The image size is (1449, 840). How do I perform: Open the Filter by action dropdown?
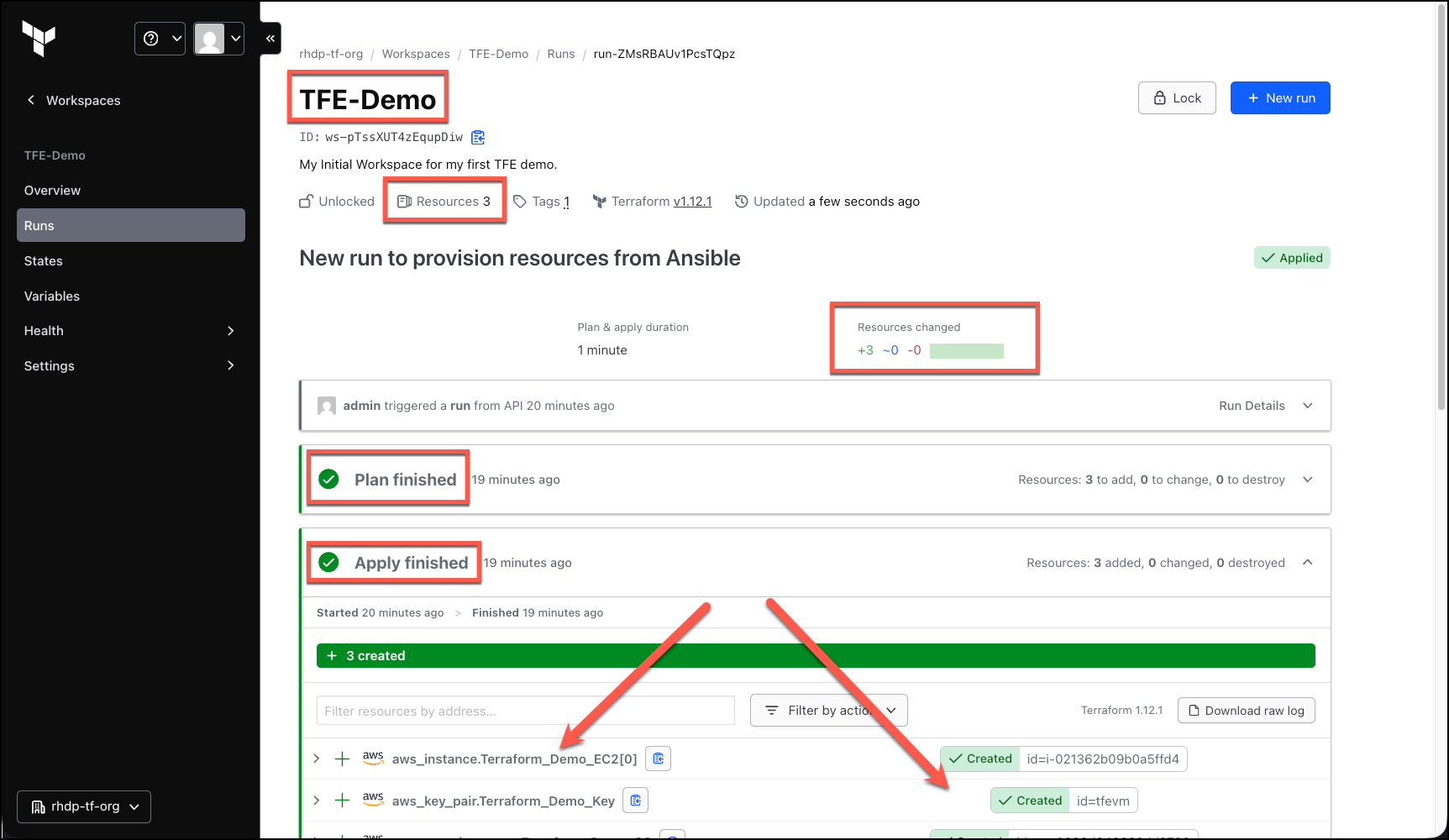point(829,711)
